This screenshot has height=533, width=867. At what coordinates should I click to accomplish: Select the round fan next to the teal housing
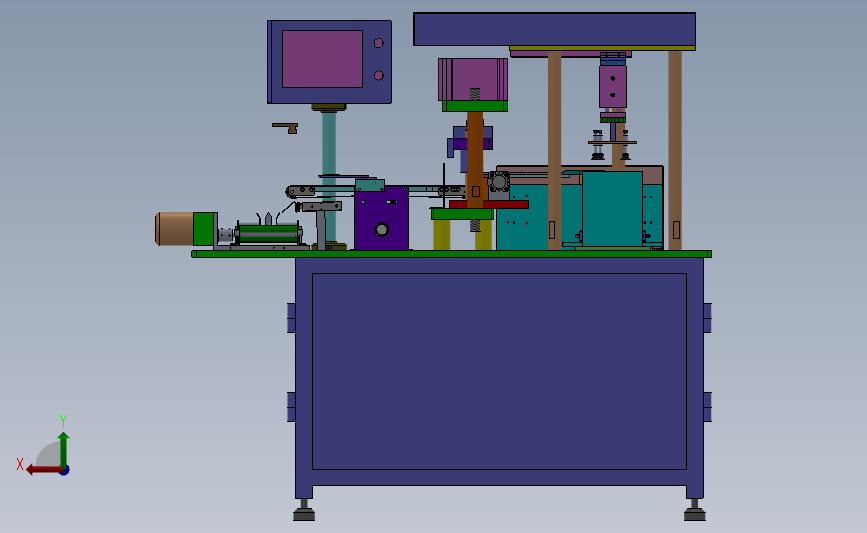click(499, 181)
